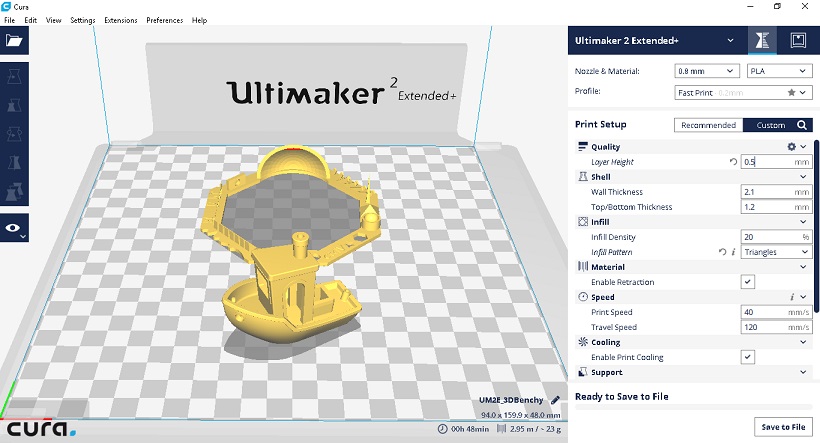The image size is (820, 443).
Task: Select the Move tool in the left toolbar
Action: tap(14, 76)
